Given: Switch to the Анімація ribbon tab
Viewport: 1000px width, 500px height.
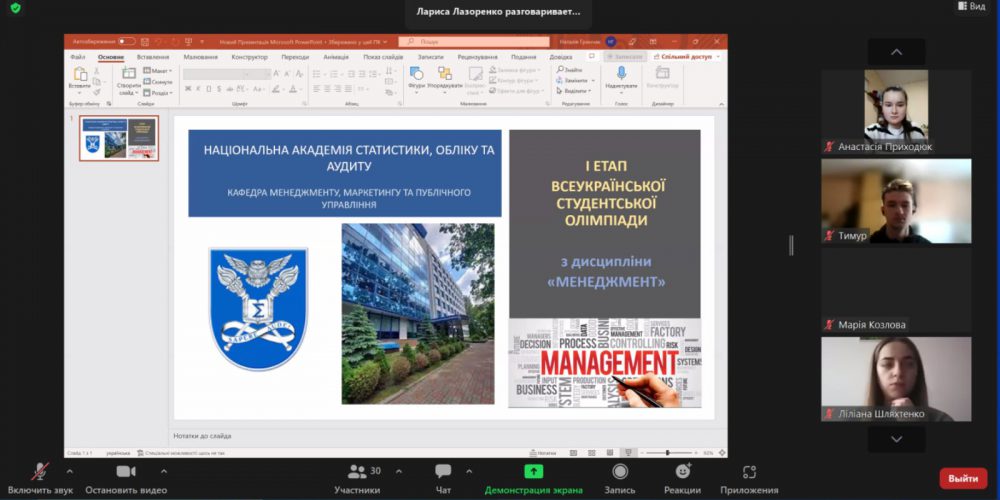Looking at the screenshot, I should pyautogui.click(x=336, y=57).
